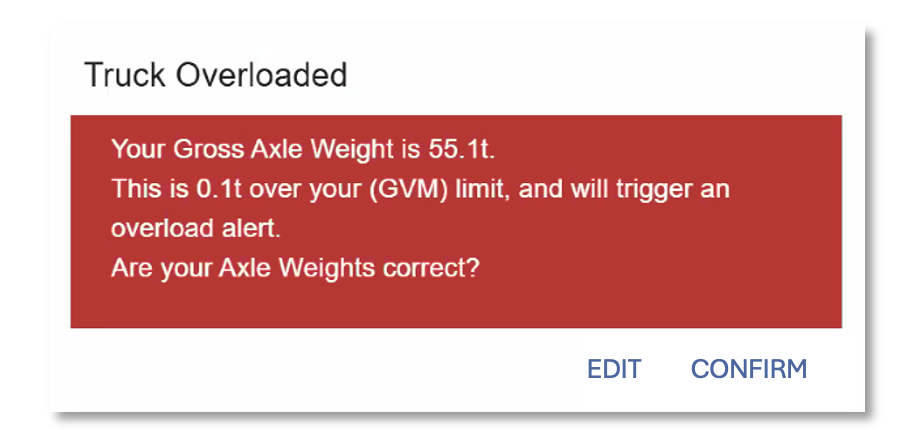Image resolution: width=922 pixels, height=430 pixels.
Task: Click the 'overload alert.' text line
Action: pyautogui.click(x=195, y=228)
